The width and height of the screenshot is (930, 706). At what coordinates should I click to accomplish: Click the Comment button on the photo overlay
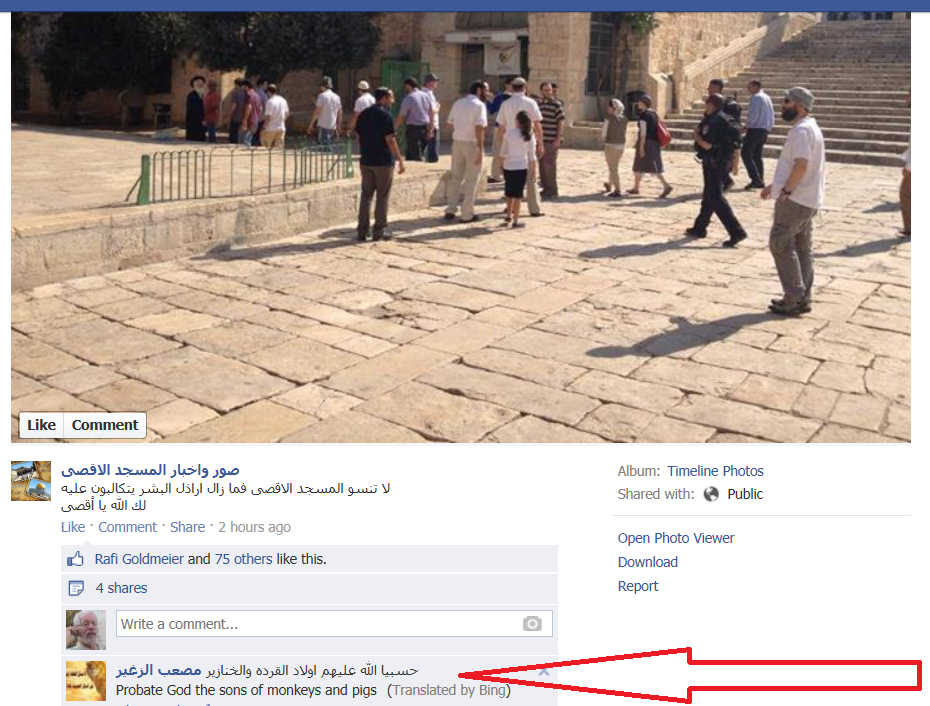[x=105, y=425]
